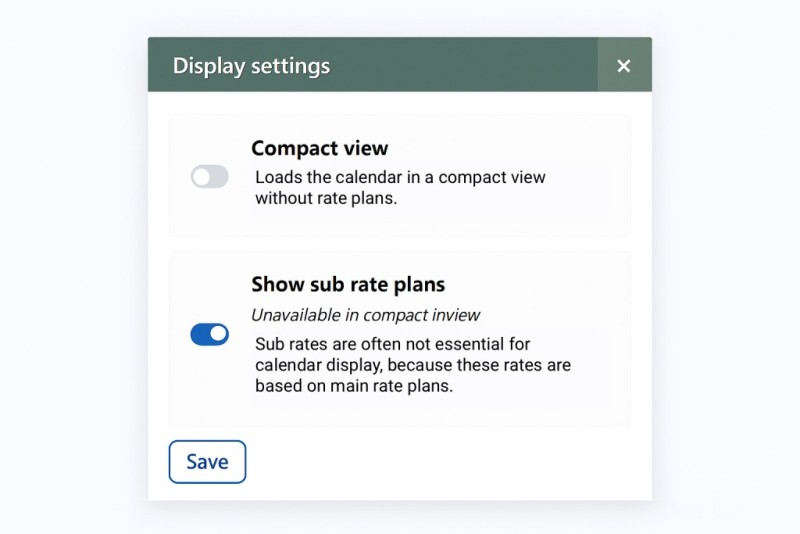Save the display settings
Image resolution: width=800 pixels, height=534 pixels.
207,462
